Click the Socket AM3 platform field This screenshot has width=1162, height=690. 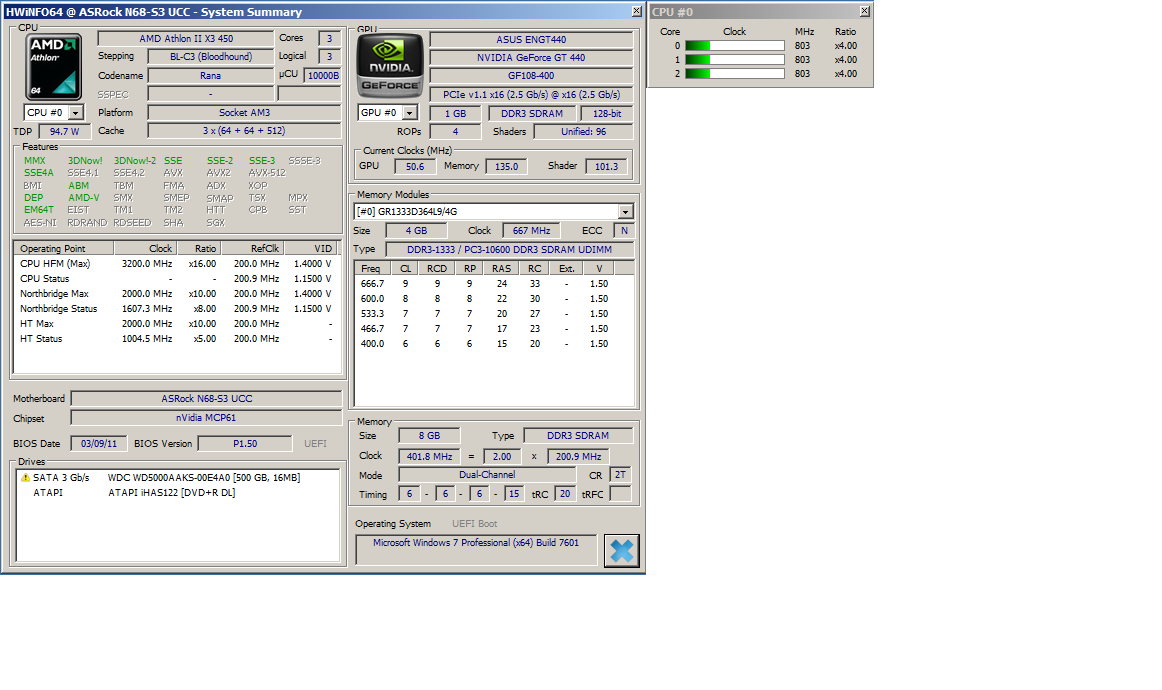[x=245, y=113]
